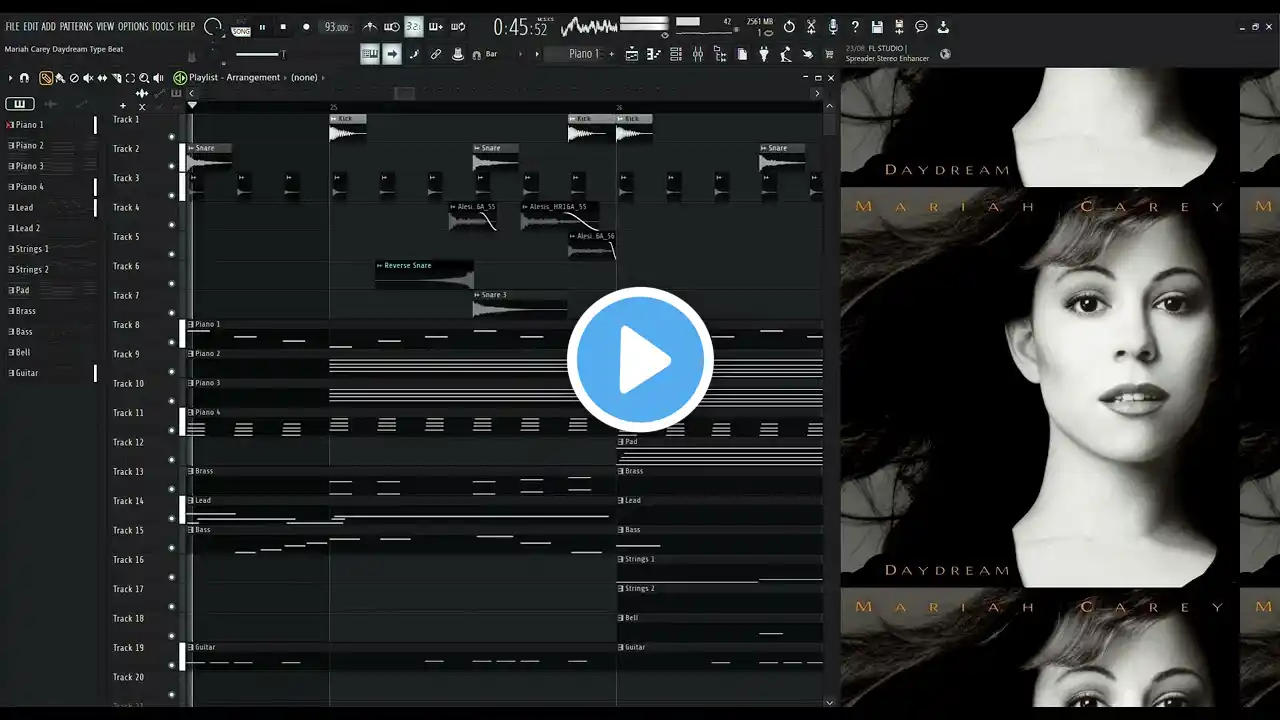Mute Track 13 with its dot switch
The image size is (1280, 720).
click(172, 489)
